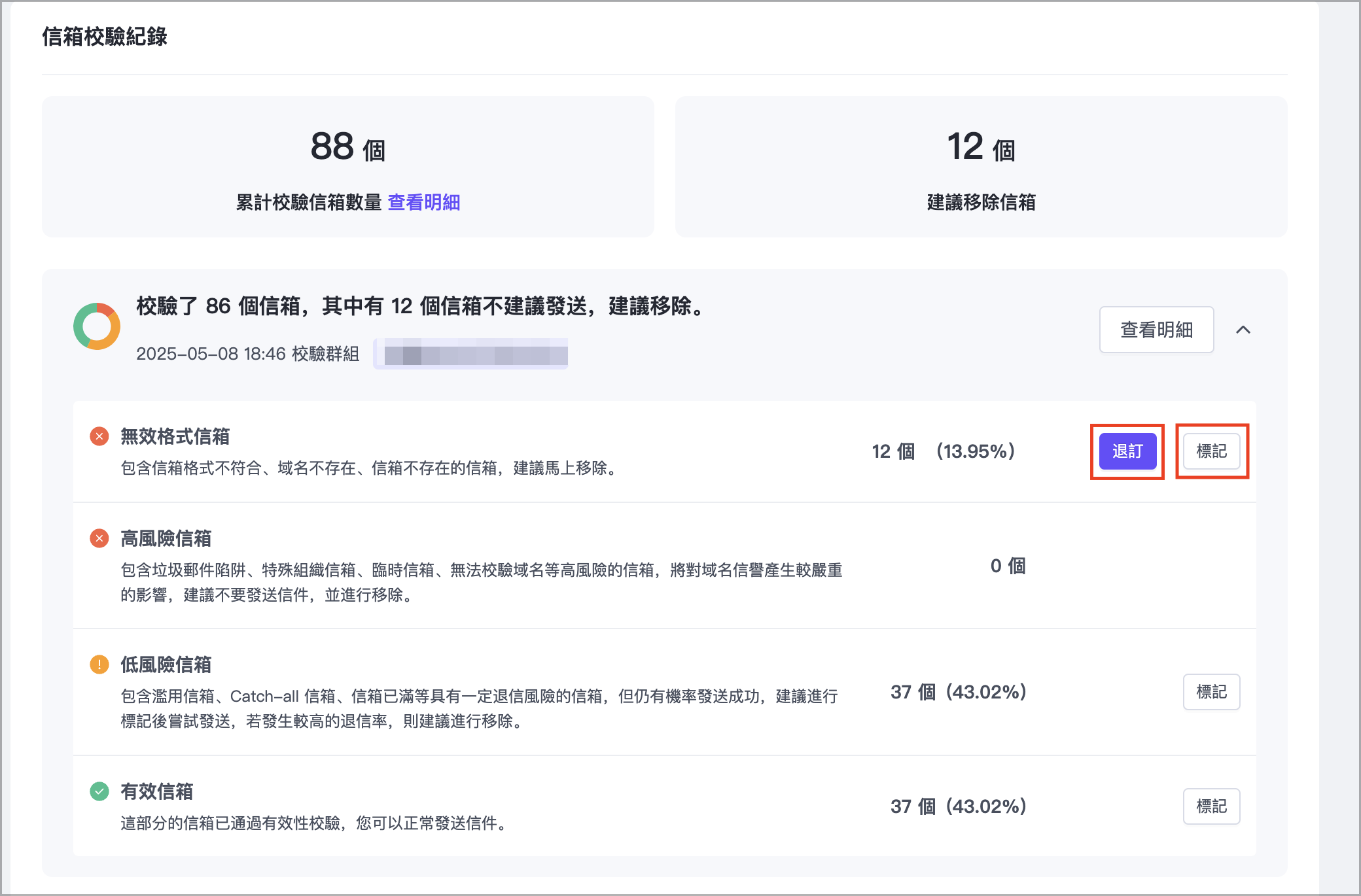Click the red X icon beside 無效格式信箱
Screen dimensions: 1361x896
(99, 436)
